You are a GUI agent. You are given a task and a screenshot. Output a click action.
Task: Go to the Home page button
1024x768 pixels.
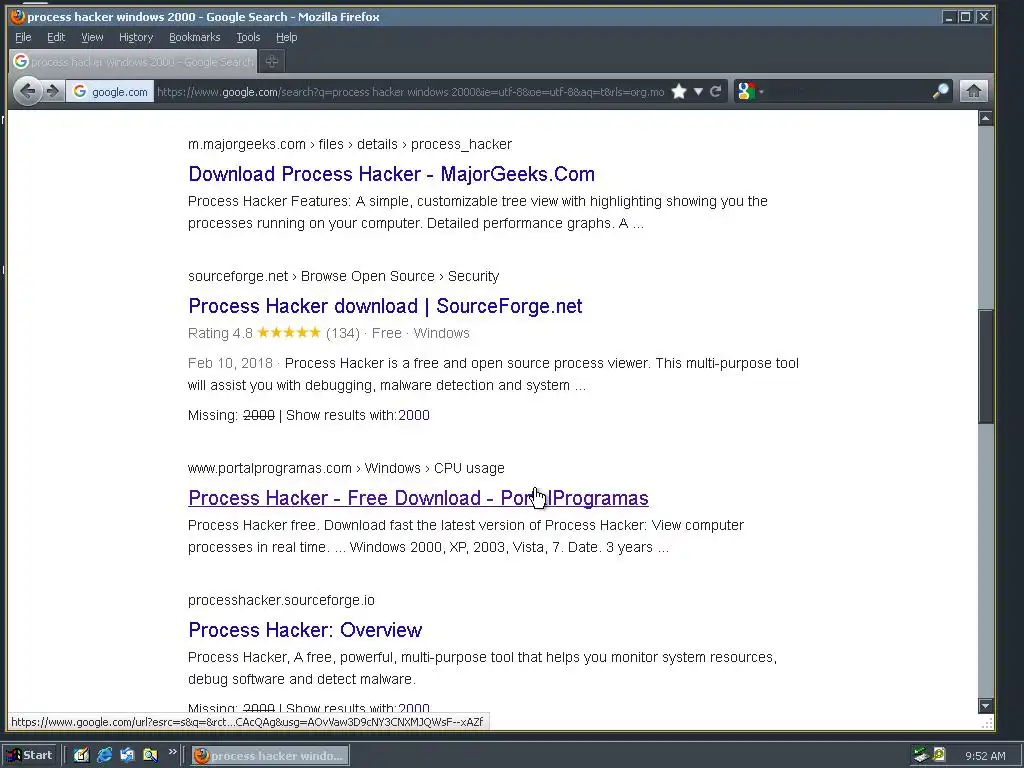(x=973, y=91)
